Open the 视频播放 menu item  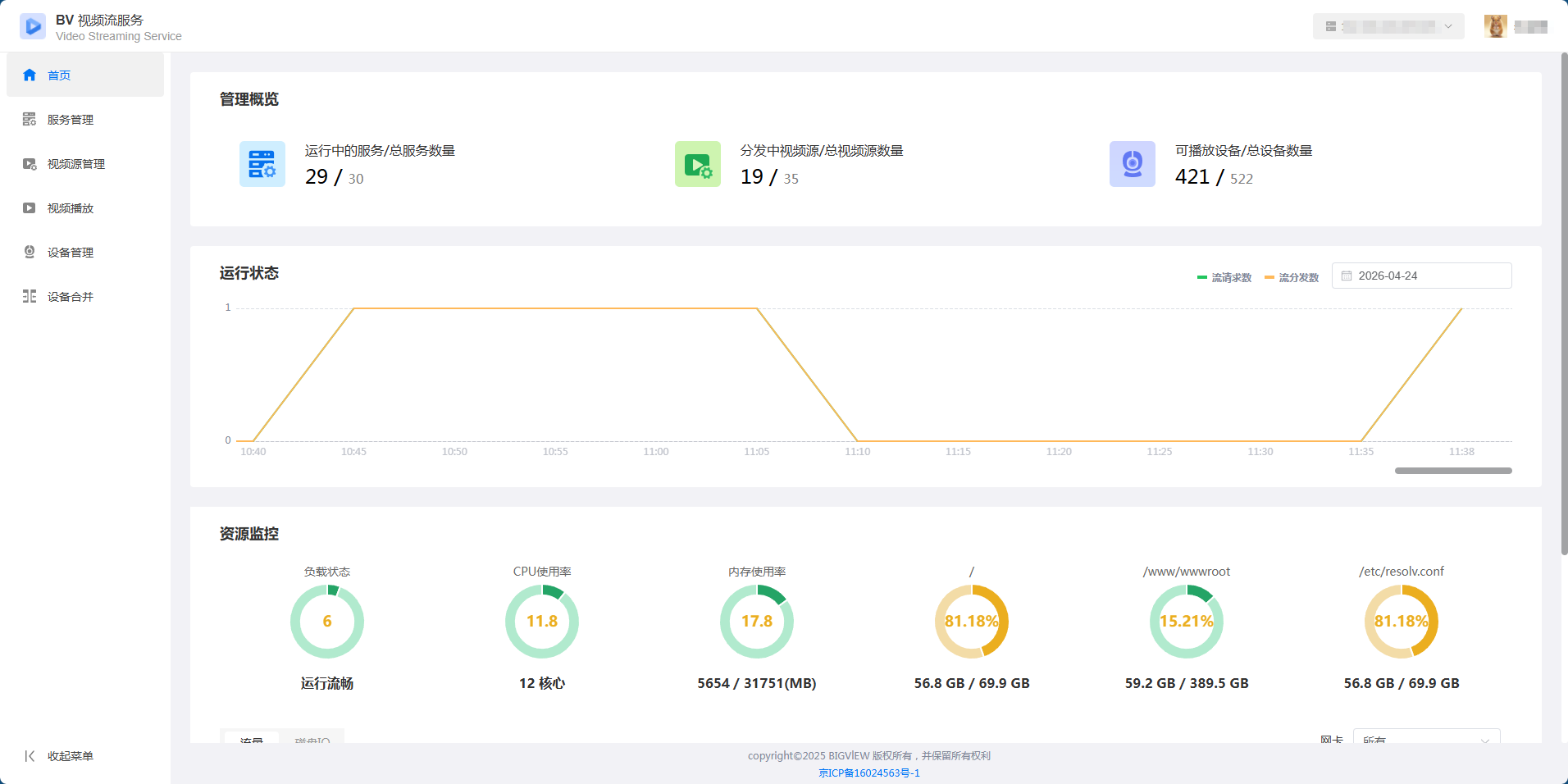point(85,207)
